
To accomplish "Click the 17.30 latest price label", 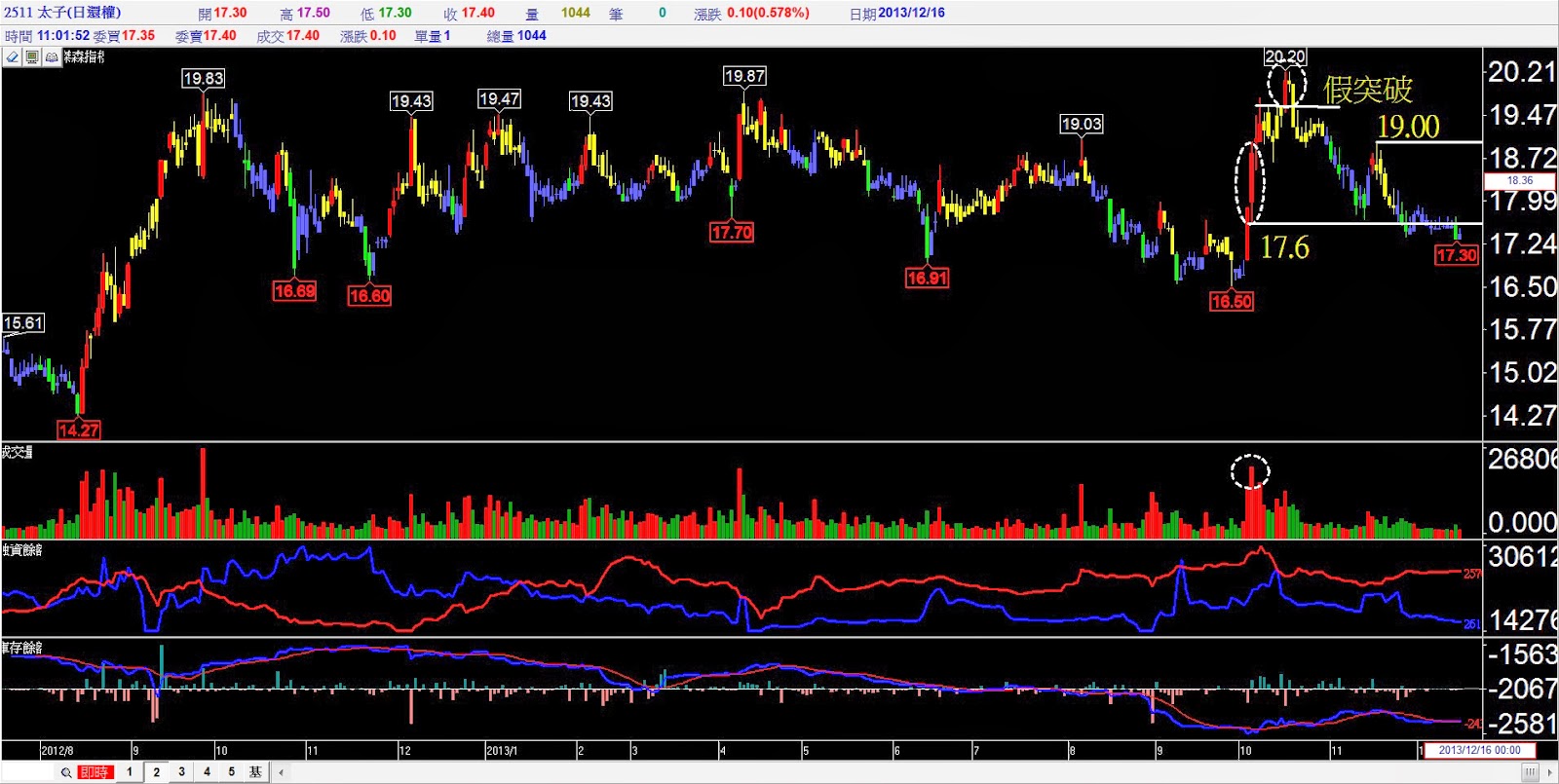I will (1457, 255).
